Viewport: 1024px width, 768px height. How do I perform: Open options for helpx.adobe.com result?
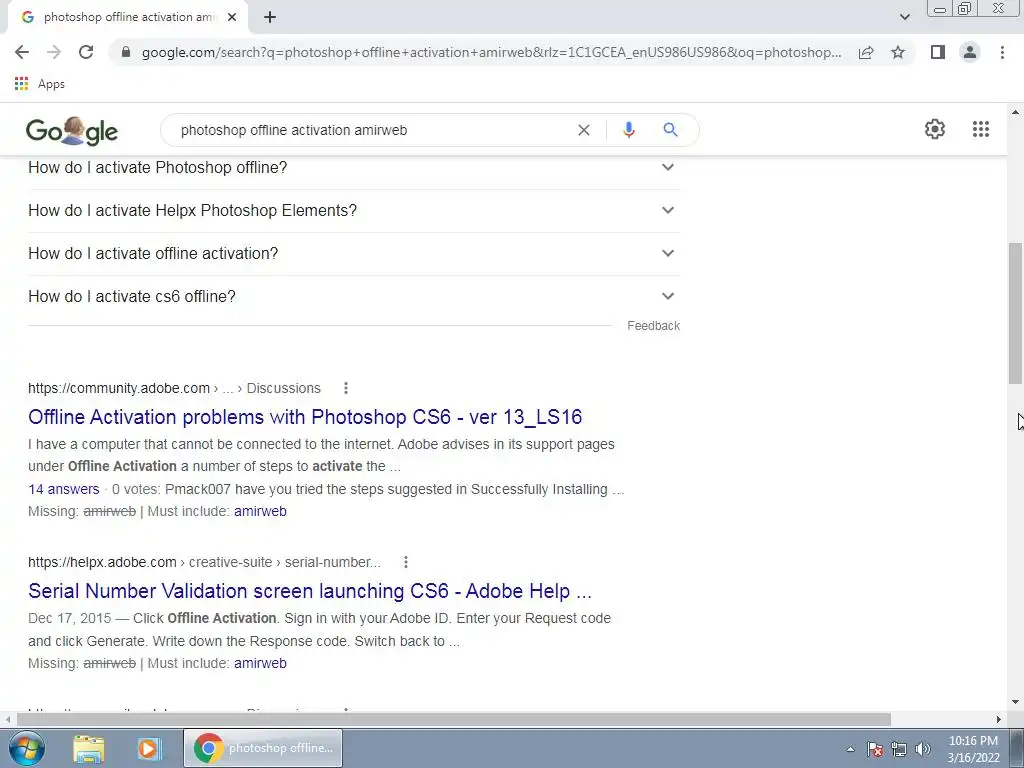406,562
